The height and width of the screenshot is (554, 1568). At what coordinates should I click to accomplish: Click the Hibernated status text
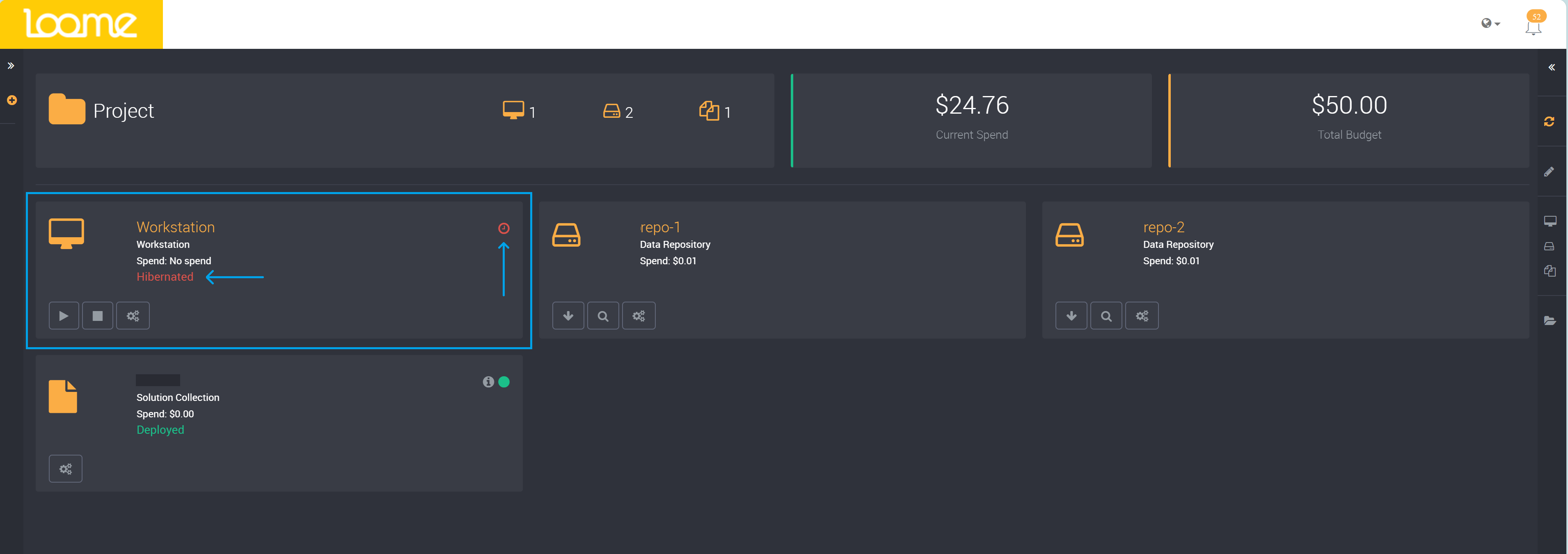pos(165,277)
